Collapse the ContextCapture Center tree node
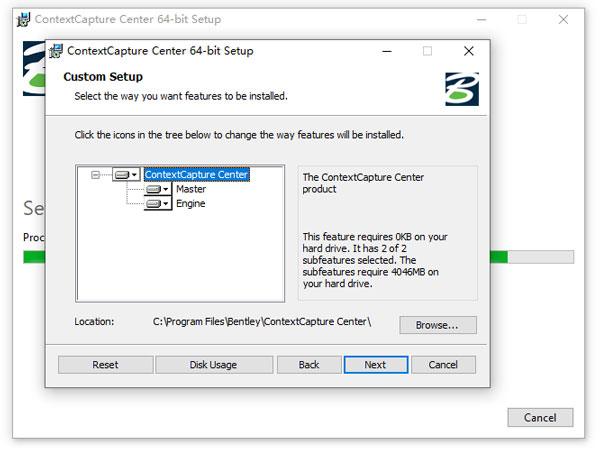600x449 pixels. point(96,174)
